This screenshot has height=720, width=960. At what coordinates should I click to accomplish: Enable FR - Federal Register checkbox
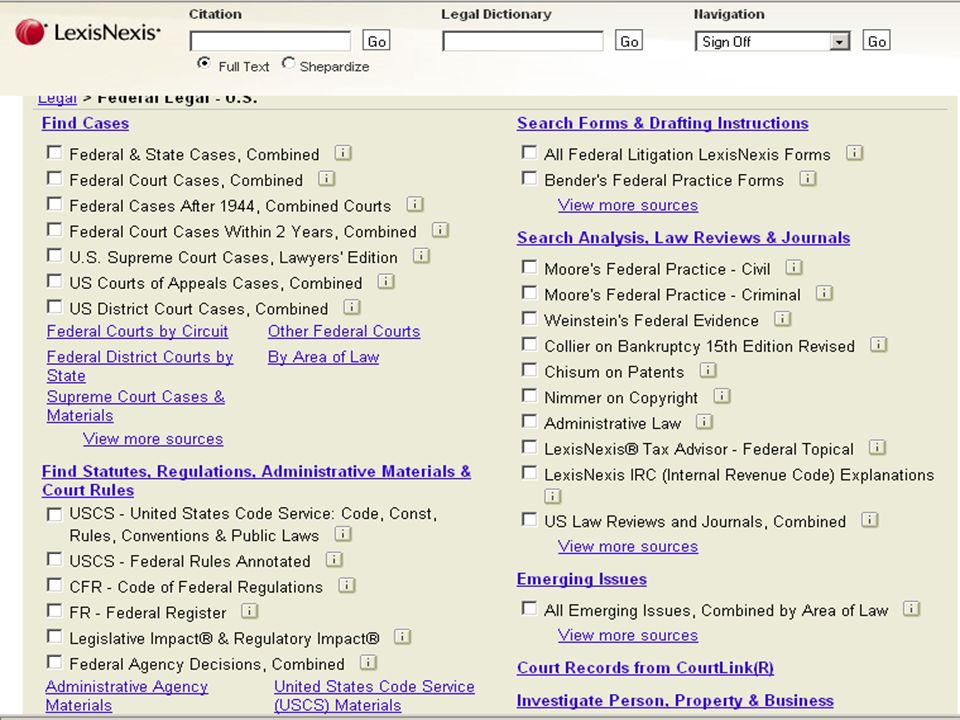pyautogui.click(x=54, y=610)
